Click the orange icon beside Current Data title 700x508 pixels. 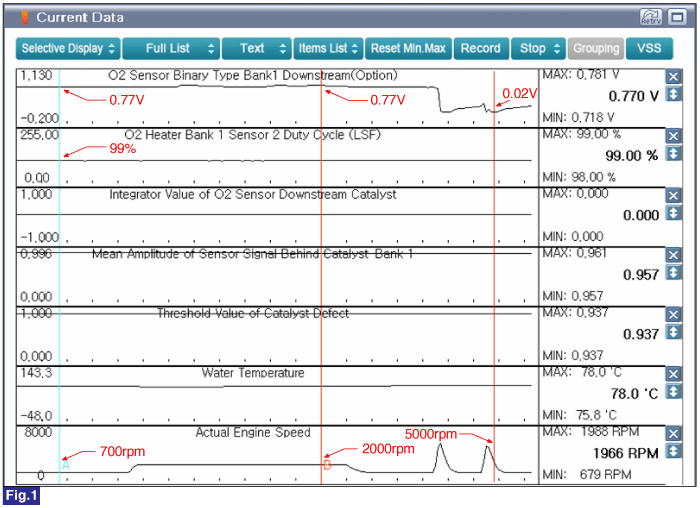[x=25, y=17]
